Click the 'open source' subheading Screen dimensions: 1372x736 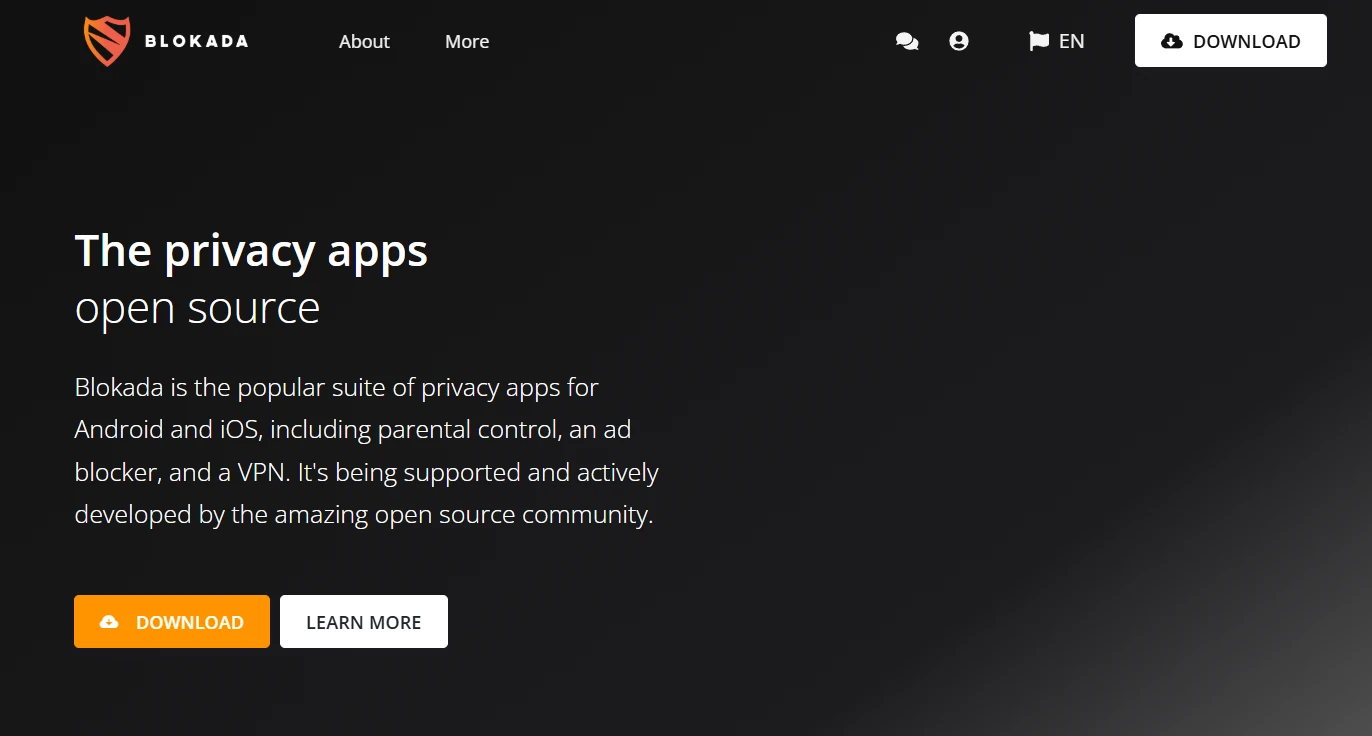click(197, 308)
